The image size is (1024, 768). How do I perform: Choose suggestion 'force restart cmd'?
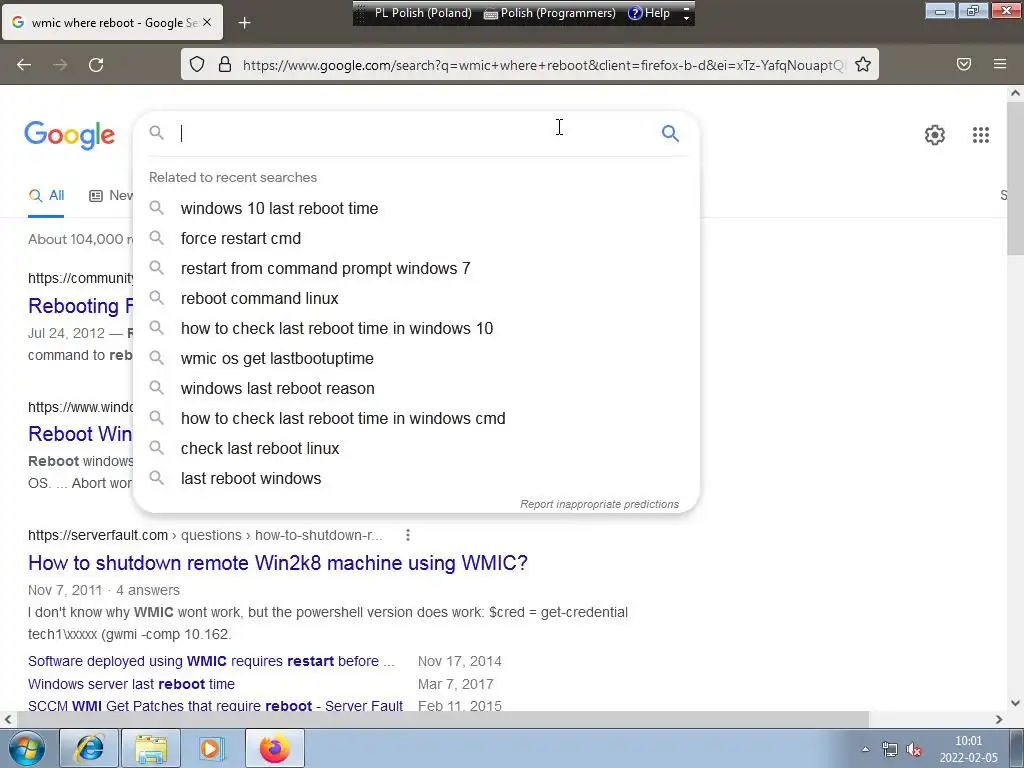416,238
